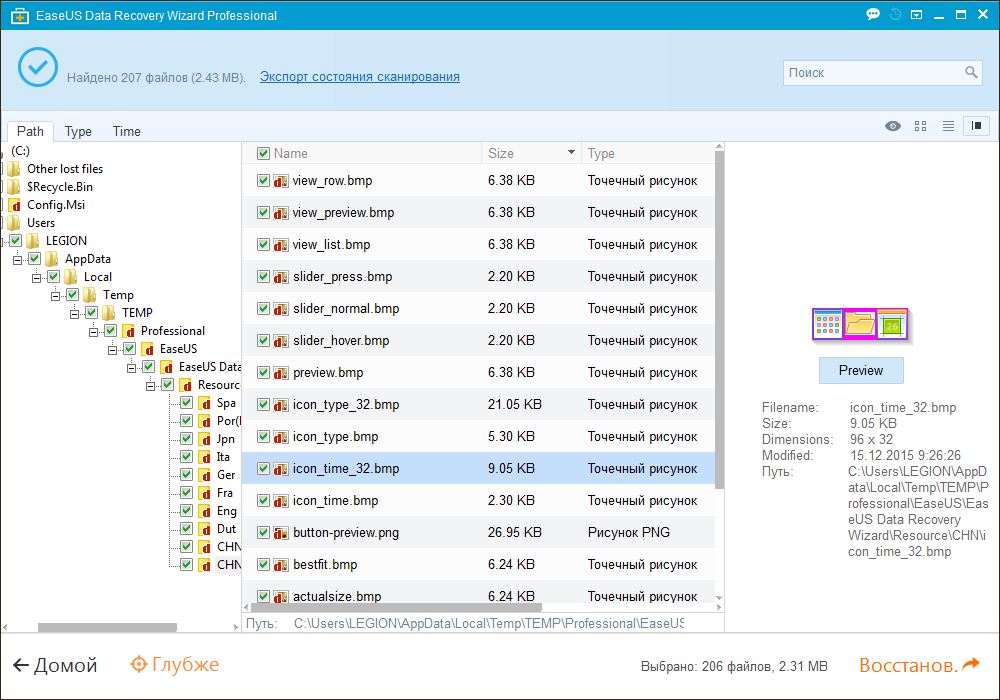This screenshot has height=700, width=1000.
Task: Collapse the Temp tree node
Action: pos(55,295)
